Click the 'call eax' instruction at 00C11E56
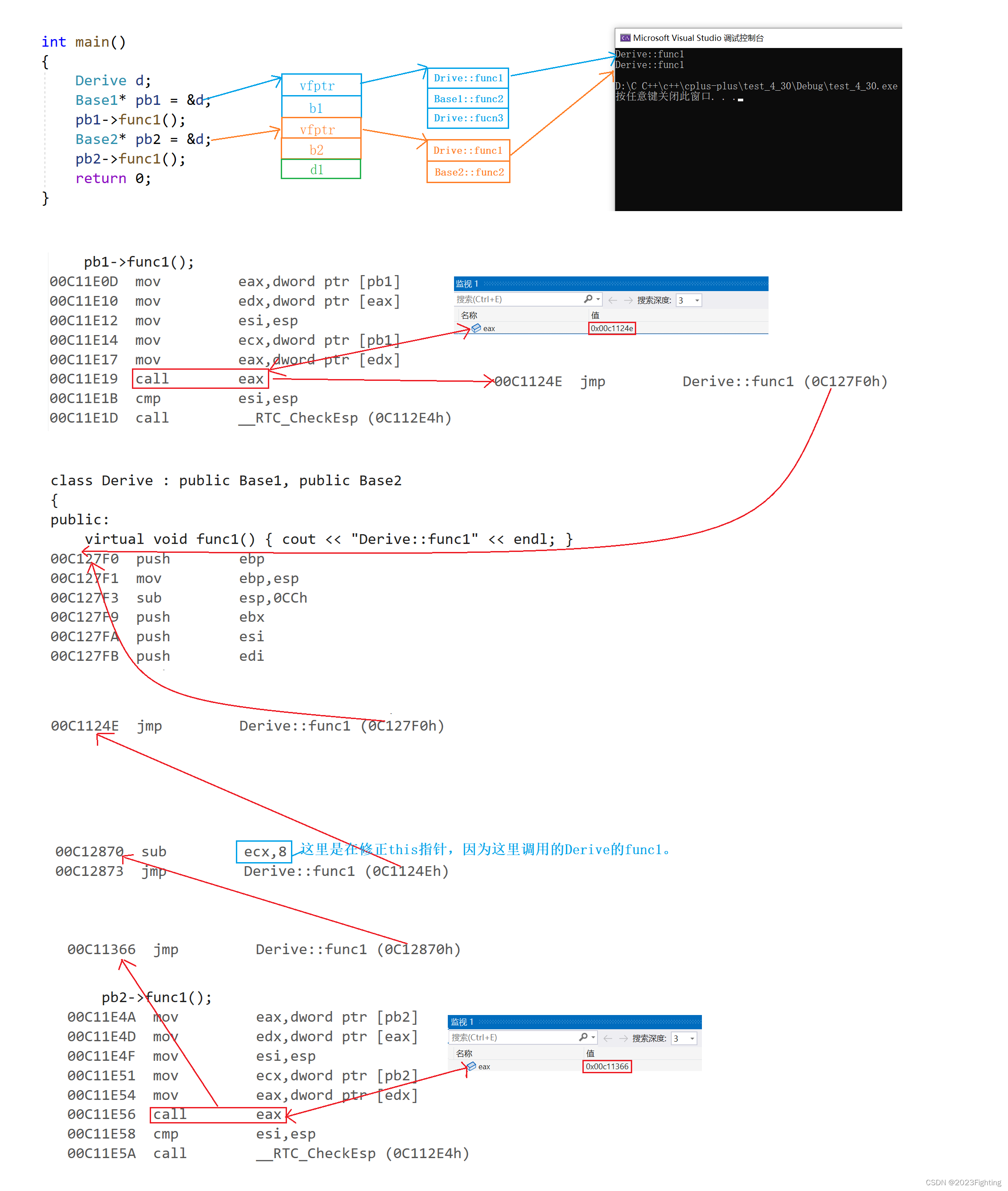Viewport: 1008px width, 1191px height. (x=218, y=1115)
